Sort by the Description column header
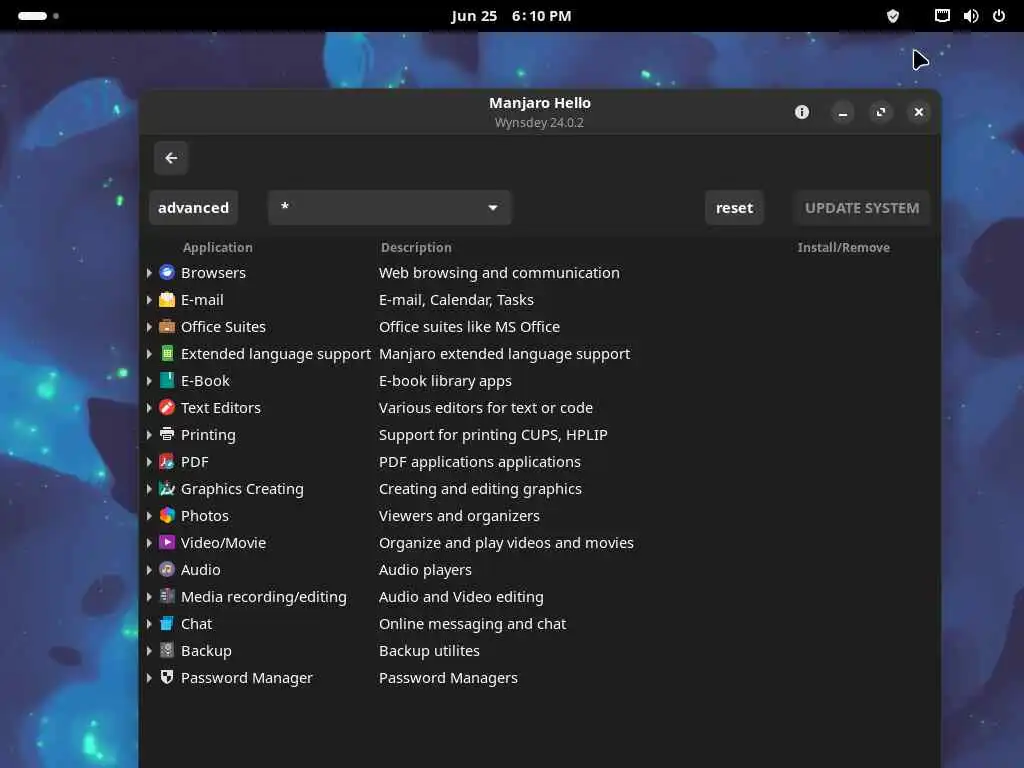Viewport: 1024px width, 768px height. click(x=416, y=248)
